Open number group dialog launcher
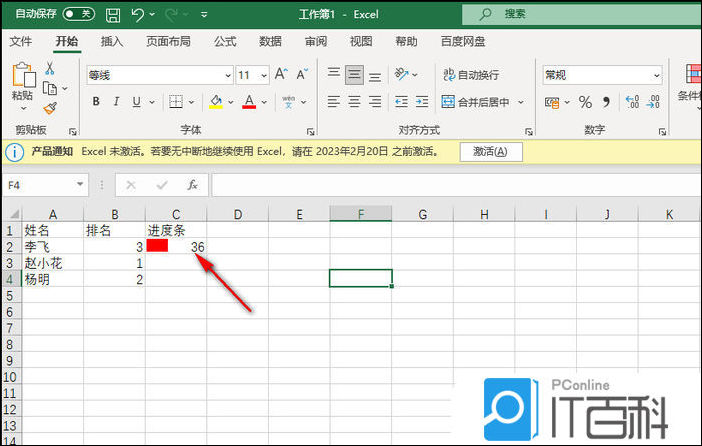 (663, 132)
